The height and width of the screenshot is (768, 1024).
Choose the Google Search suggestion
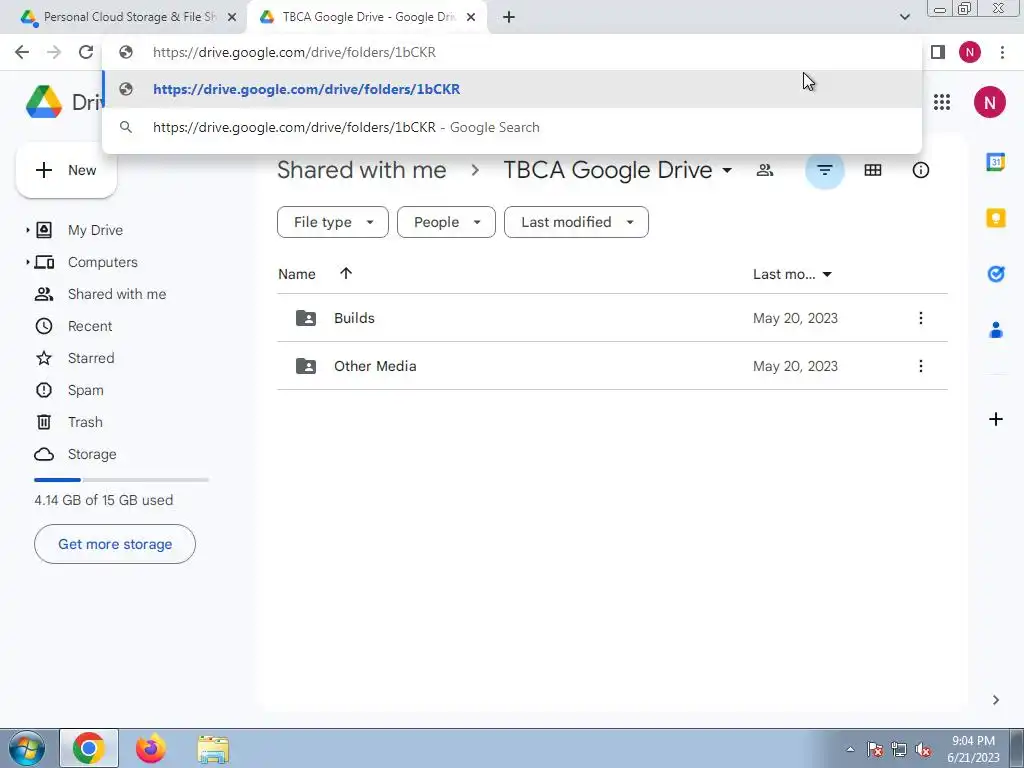(x=512, y=127)
